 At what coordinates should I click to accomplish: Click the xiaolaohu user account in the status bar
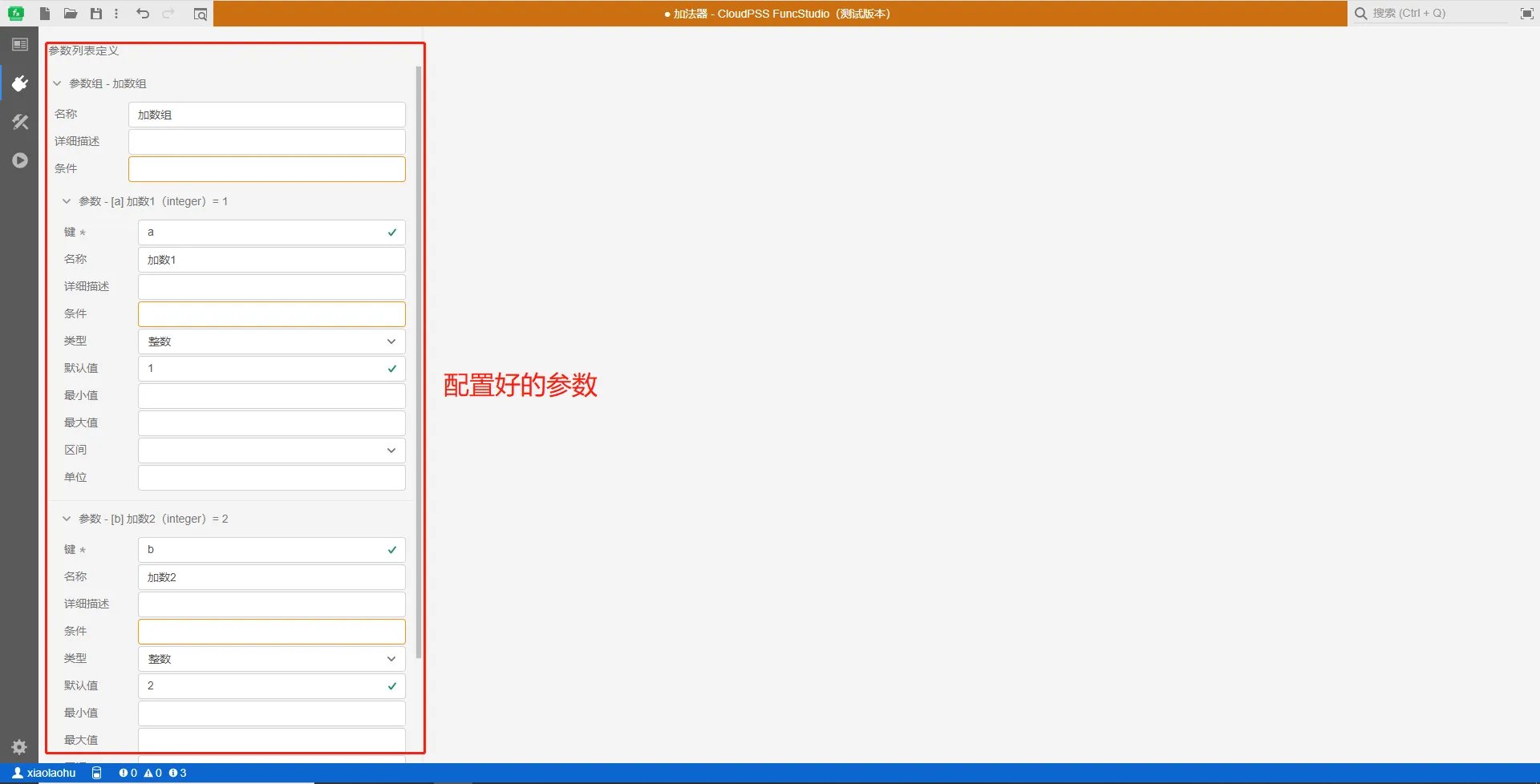pyautogui.click(x=44, y=773)
